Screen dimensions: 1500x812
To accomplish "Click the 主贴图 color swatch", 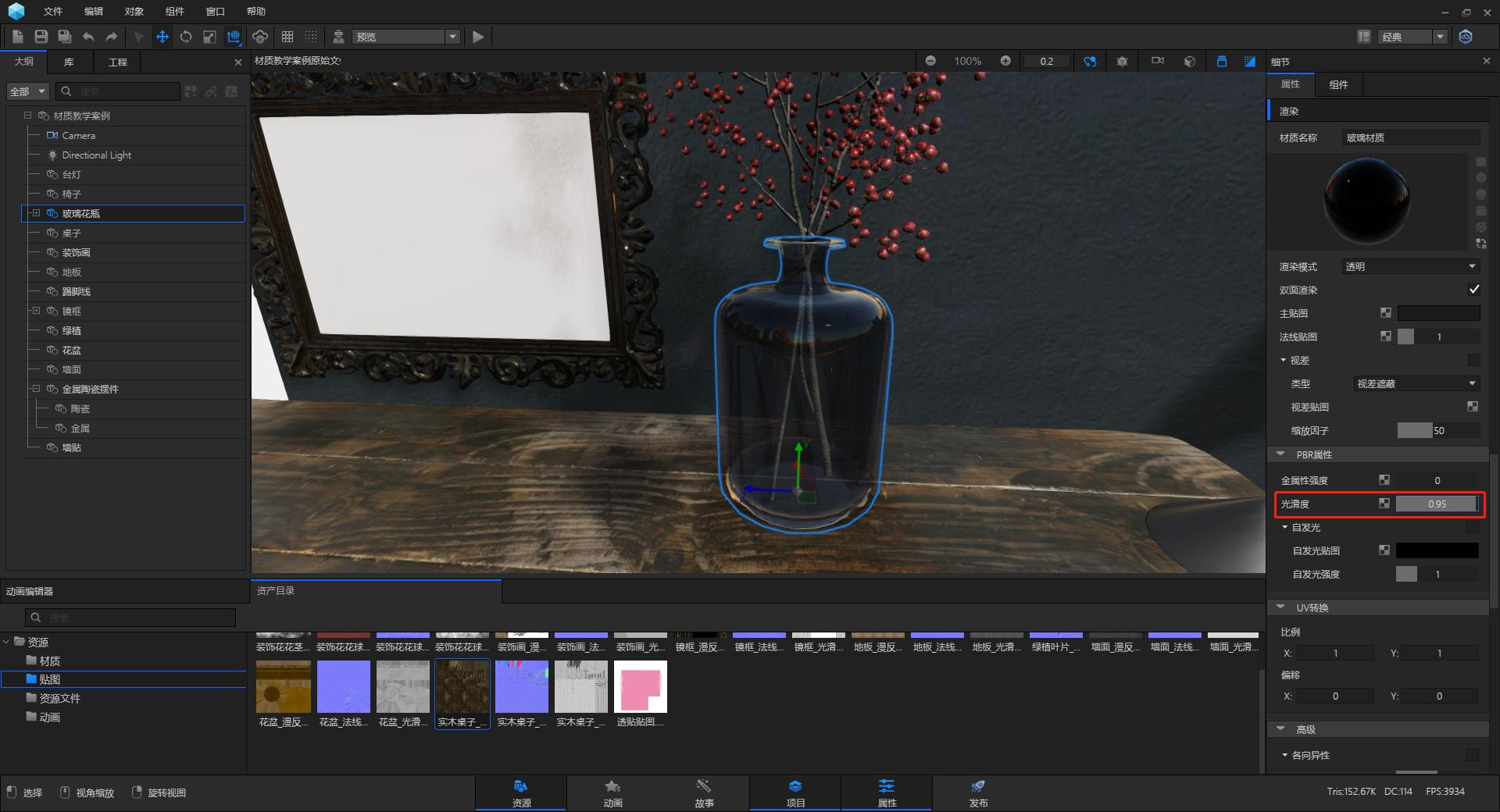I will [x=1438, y=313].
